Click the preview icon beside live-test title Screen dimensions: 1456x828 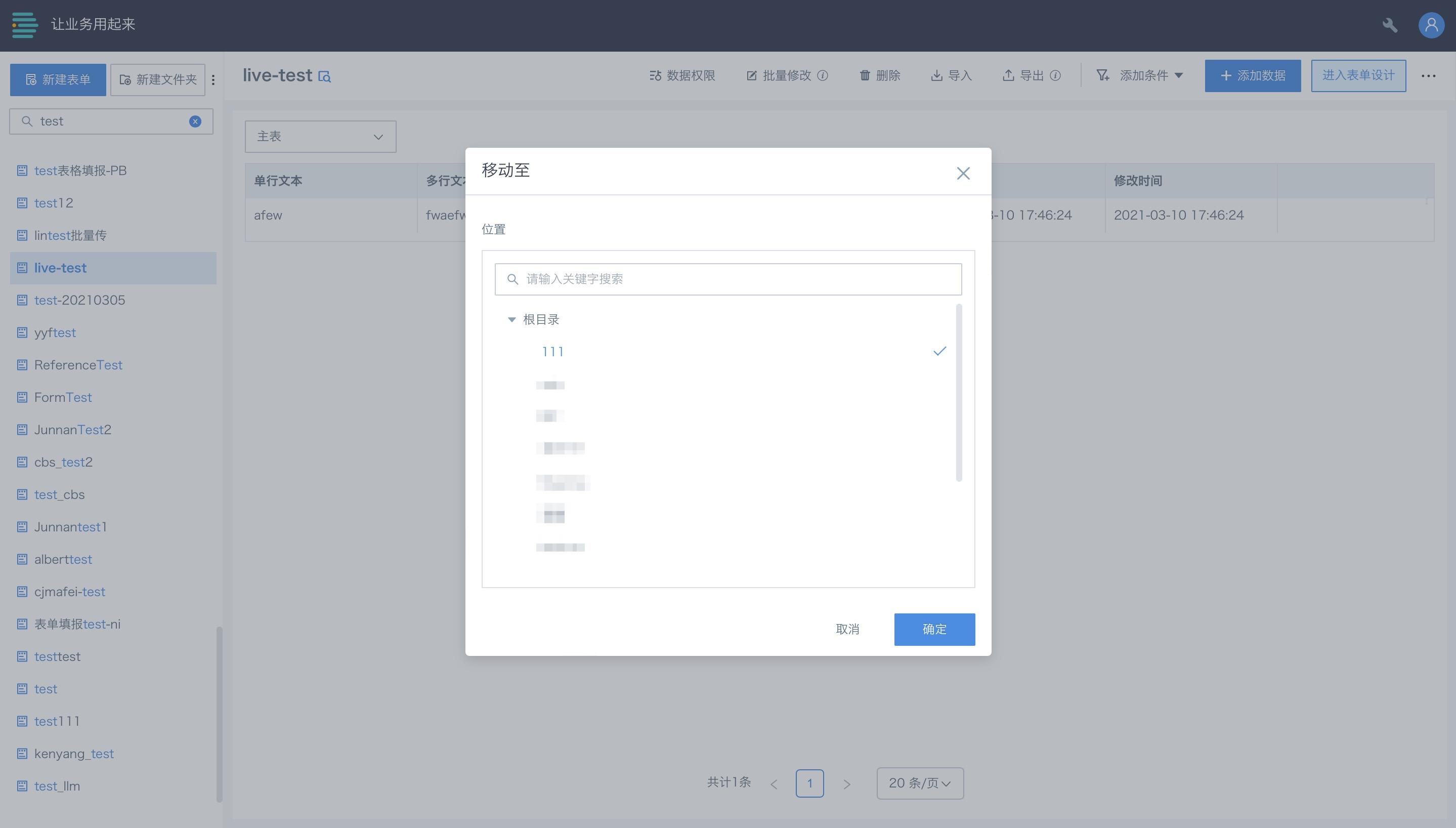[x=324, y=76]
